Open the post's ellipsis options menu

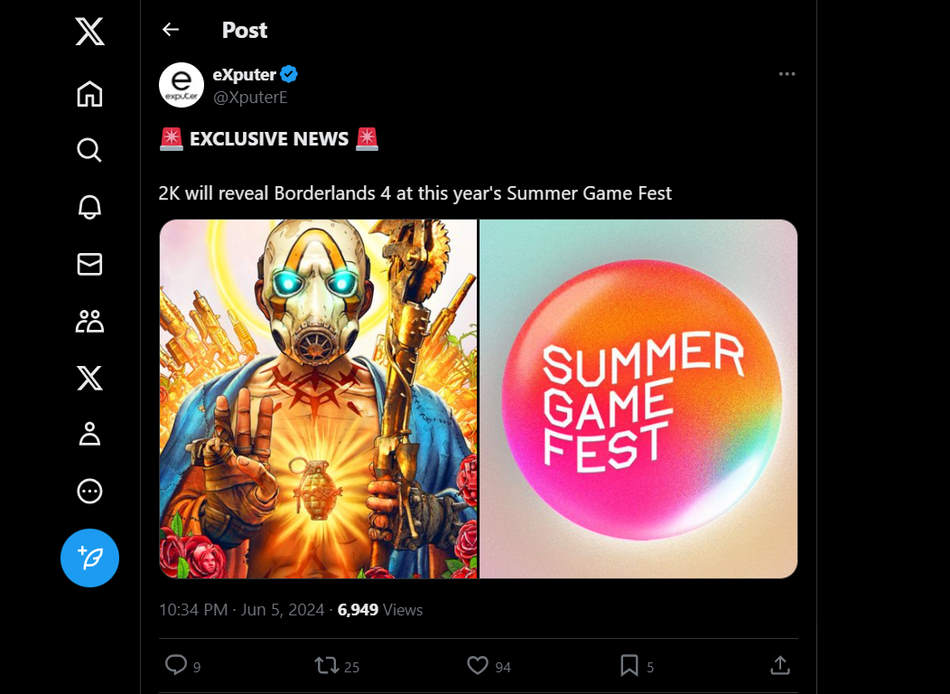tap(787, 73)
